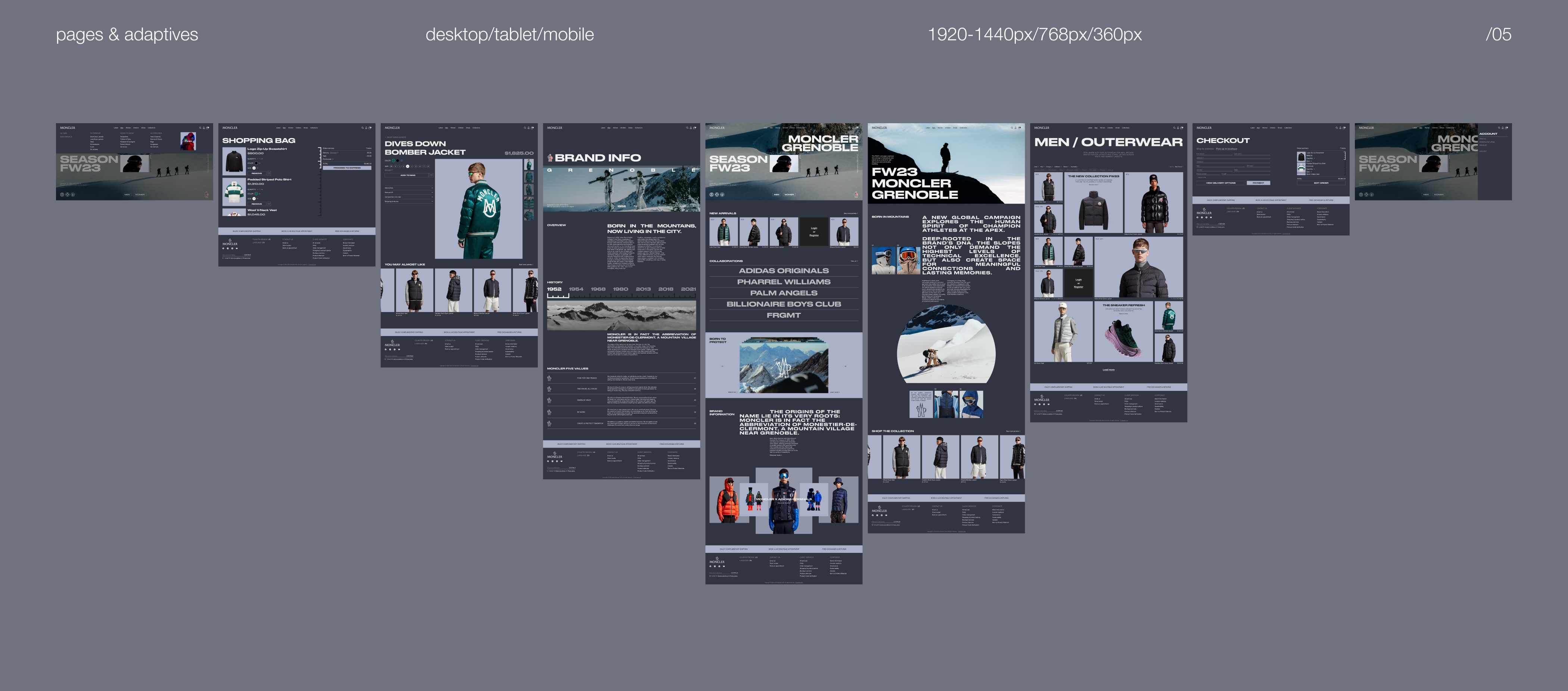The width and height of the screenshot is (1568, 691).
Task: Click Facebook icon in Shopping Bag page footer
Action: pyautogui.click(x=223, y=248)
